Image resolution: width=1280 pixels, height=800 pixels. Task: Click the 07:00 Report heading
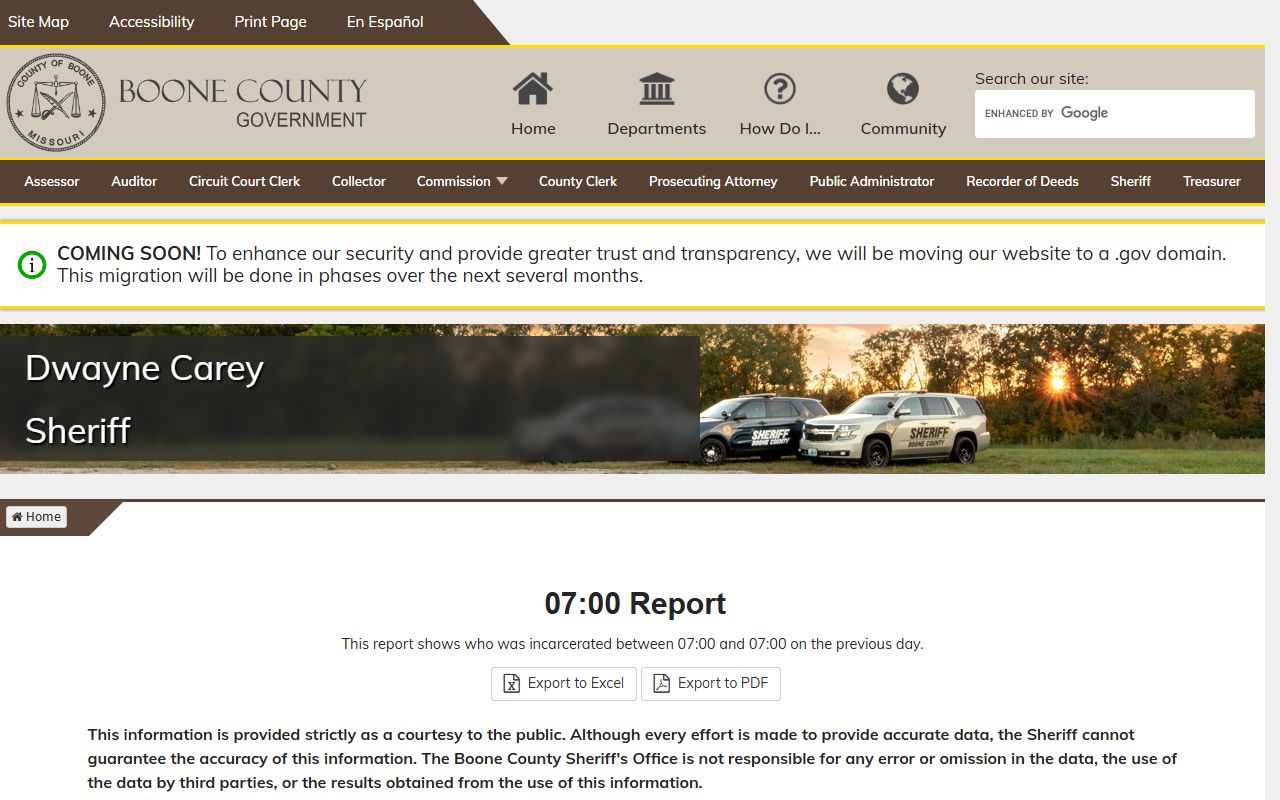coord(635,604)
